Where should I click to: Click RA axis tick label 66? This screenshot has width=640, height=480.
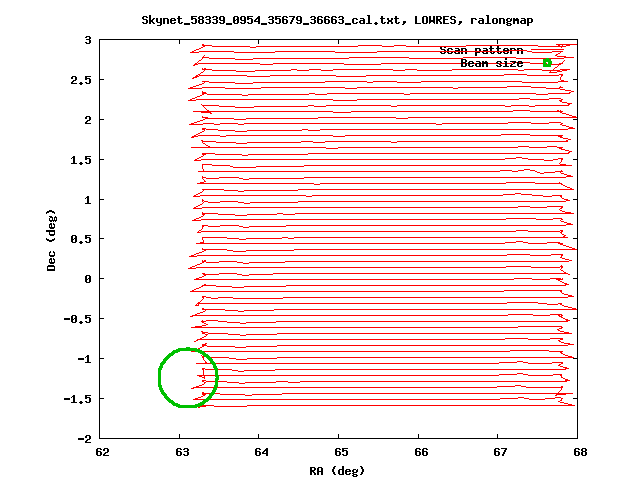[421, 452]
